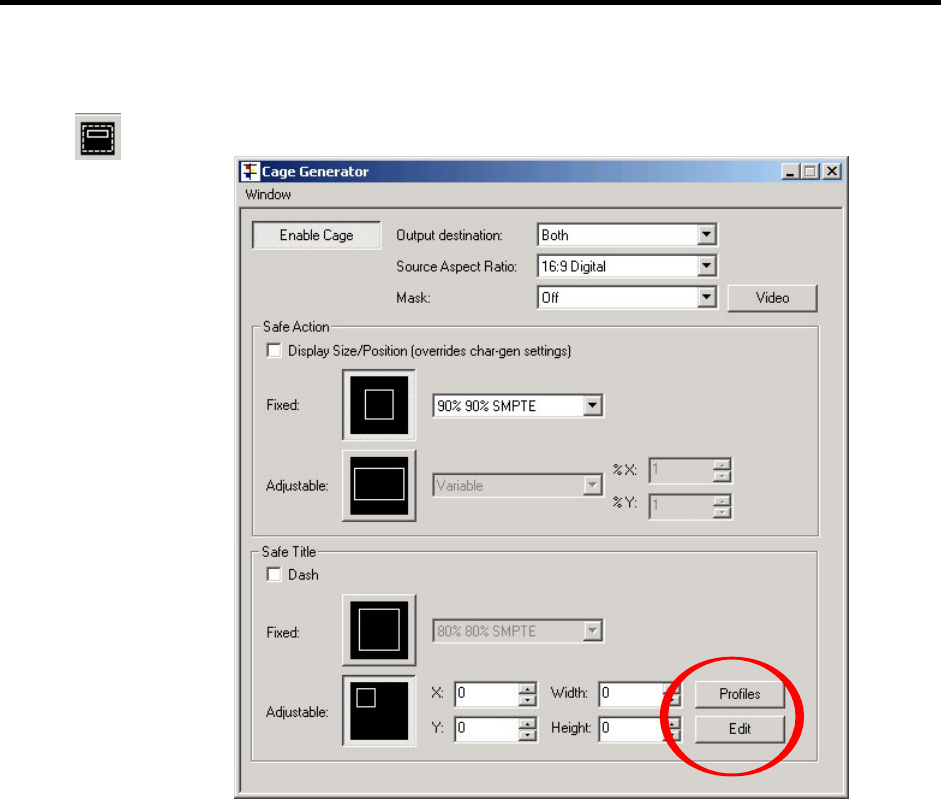Click the Edit button

(739, 729)
